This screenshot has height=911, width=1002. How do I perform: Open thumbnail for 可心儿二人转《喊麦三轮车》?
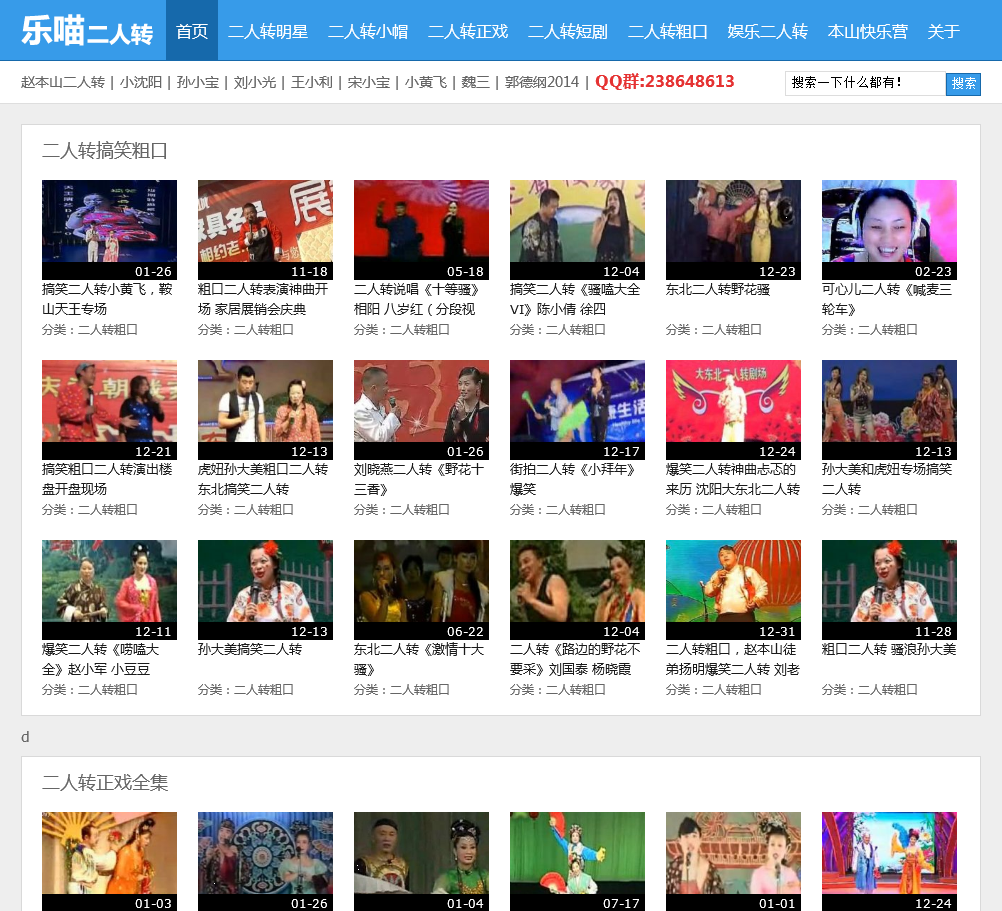889,229
